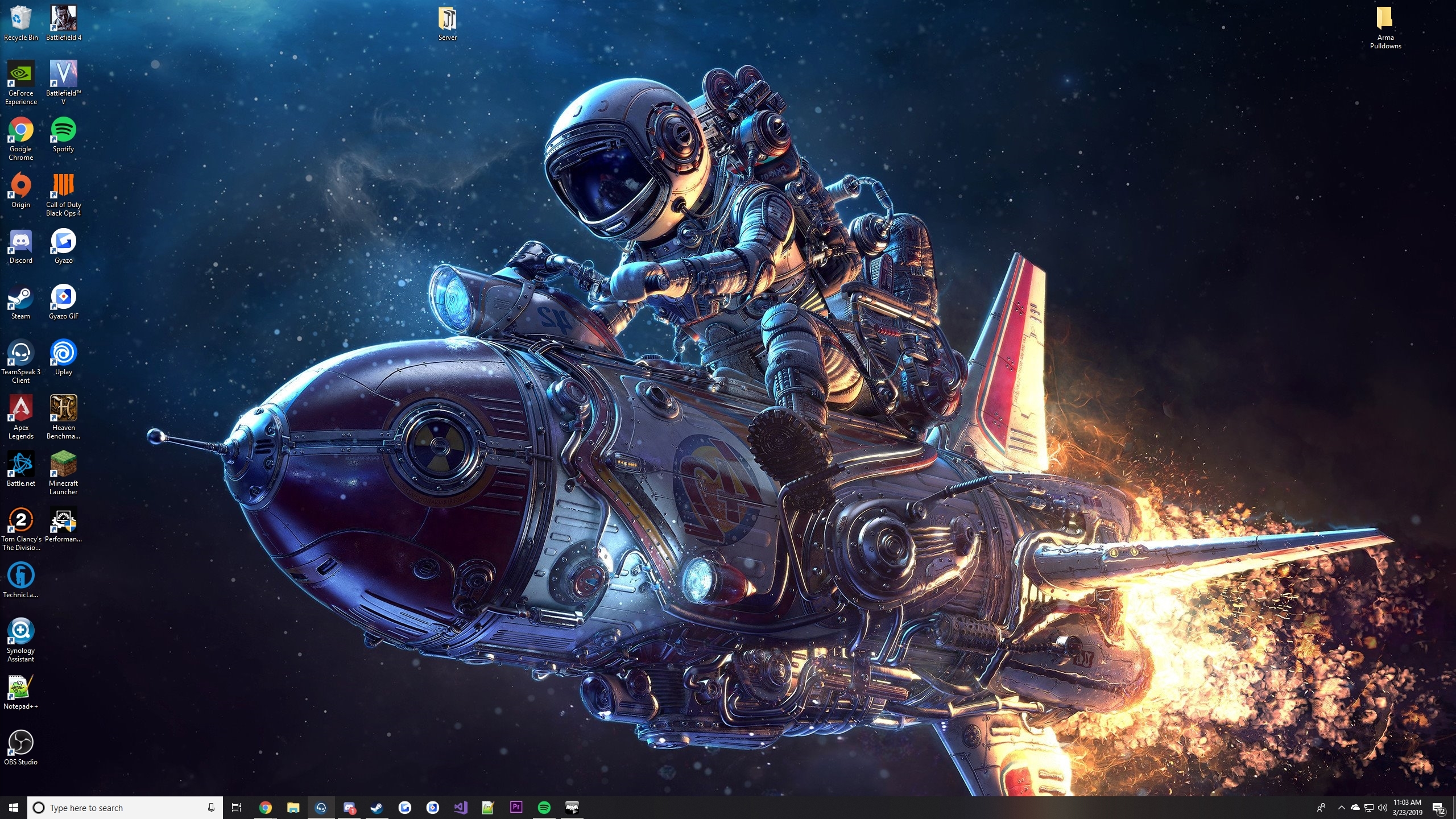Select the Recycle Bin desktop icon
The image size is (1456, 819).
[x=20, y=23]
